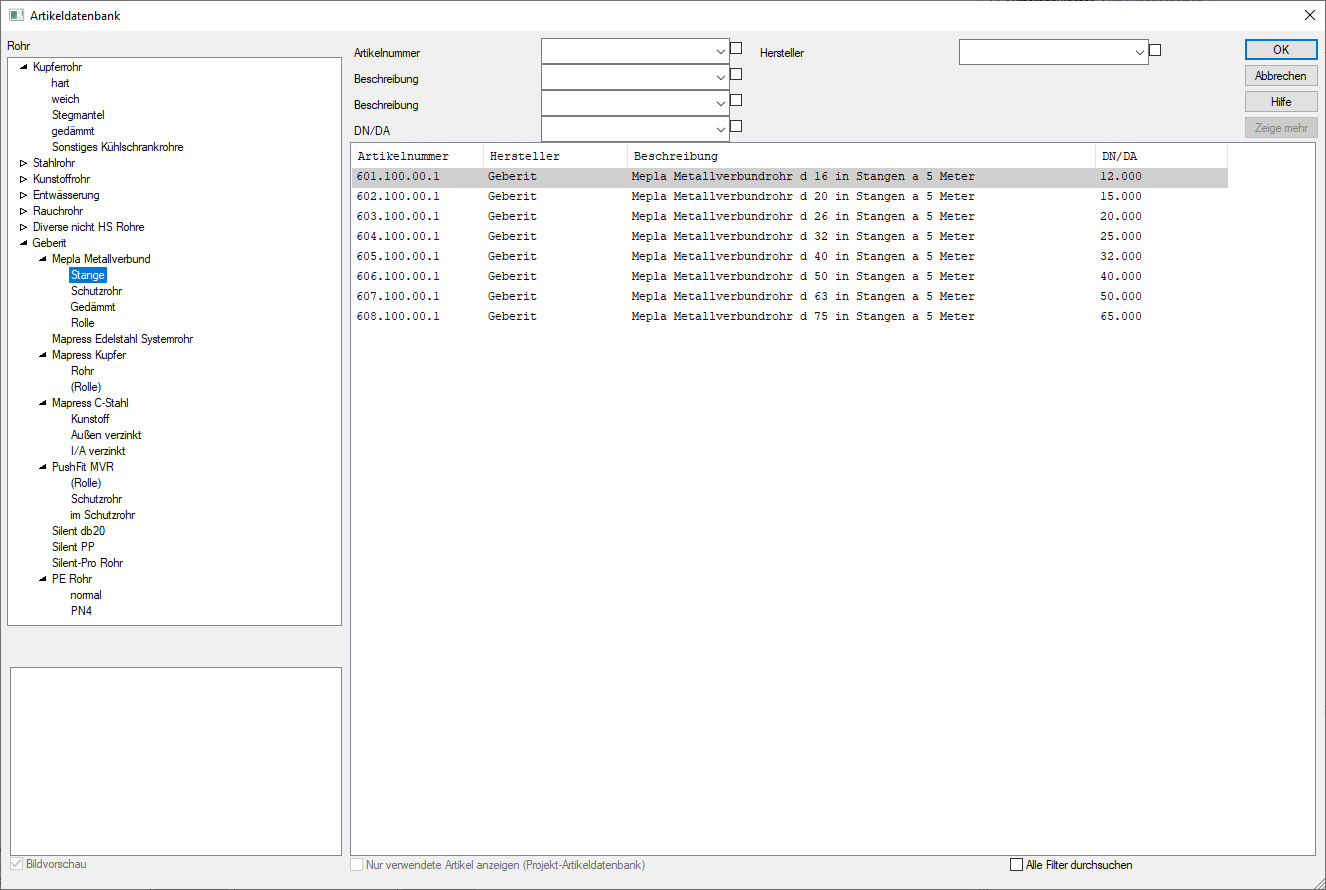Tick the checkbox beside the Hersteller filter
Viewport: 1326px width, 890px height.
(x=1155, y=50)
